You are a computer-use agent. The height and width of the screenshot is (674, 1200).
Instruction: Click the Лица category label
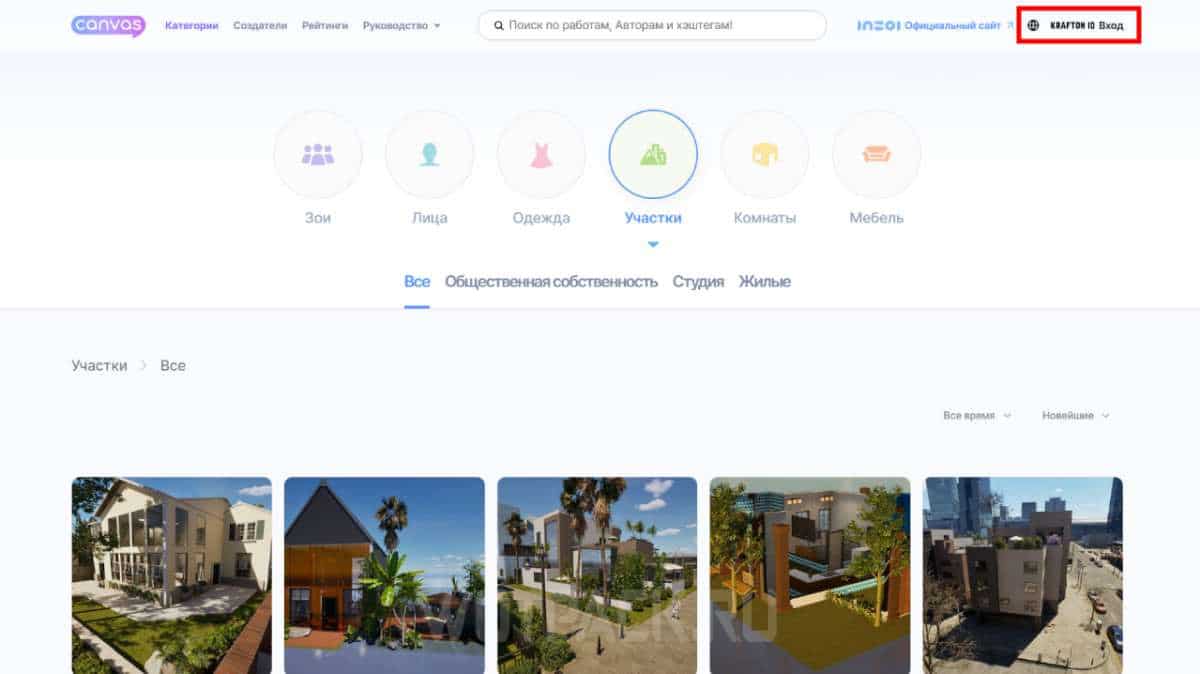430,218
